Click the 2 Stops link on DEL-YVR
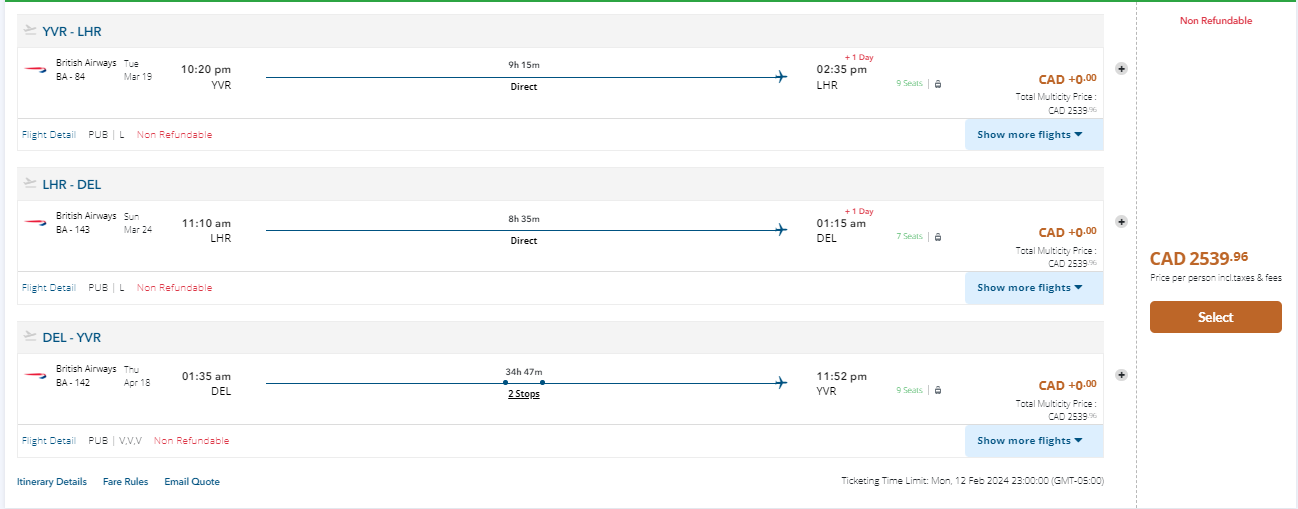1298x509 pixels. (x=523, y=394)
